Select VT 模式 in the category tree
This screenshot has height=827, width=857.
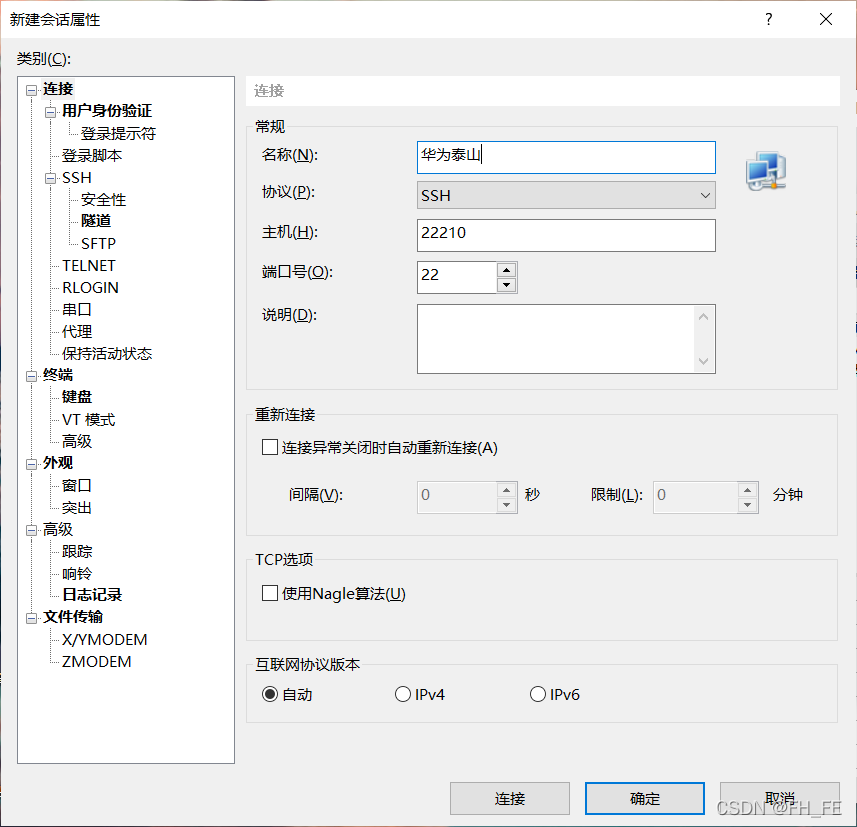89,419
